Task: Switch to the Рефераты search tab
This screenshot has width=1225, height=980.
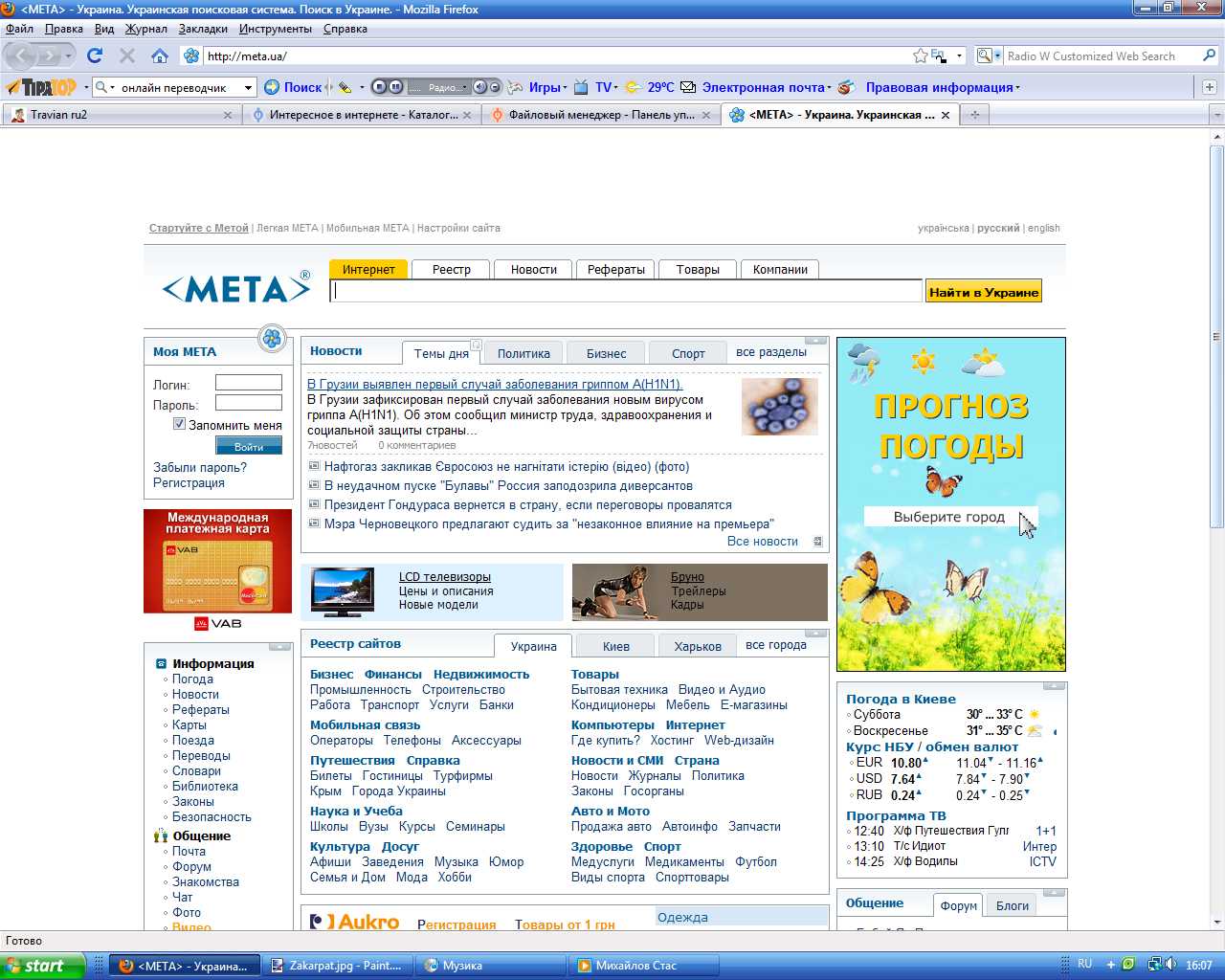Action: pos(615,270)
